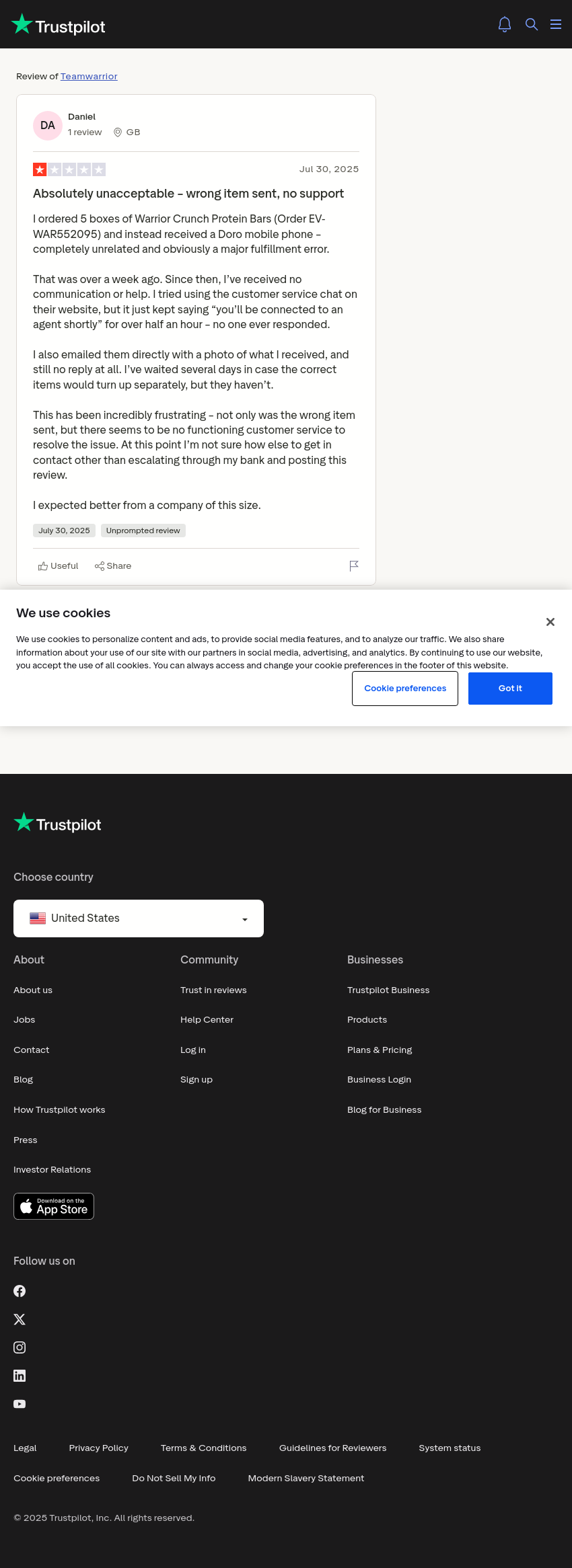The height and width of the screenshot is (1568, 572).
Task: Open the search magnifier icon
Action: point(532,24)
